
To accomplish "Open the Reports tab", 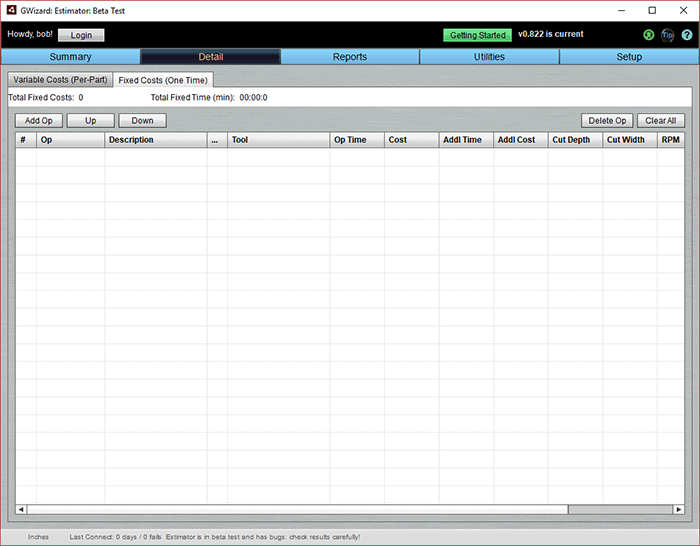I will coord(350,57).
